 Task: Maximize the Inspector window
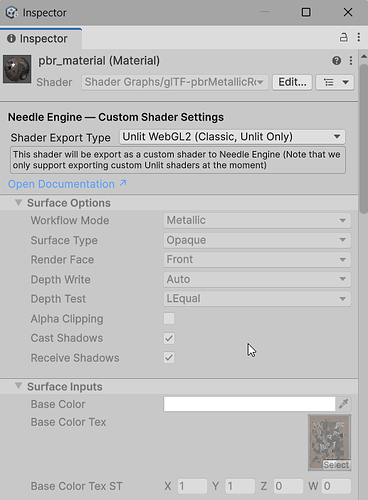pos(306,12)
